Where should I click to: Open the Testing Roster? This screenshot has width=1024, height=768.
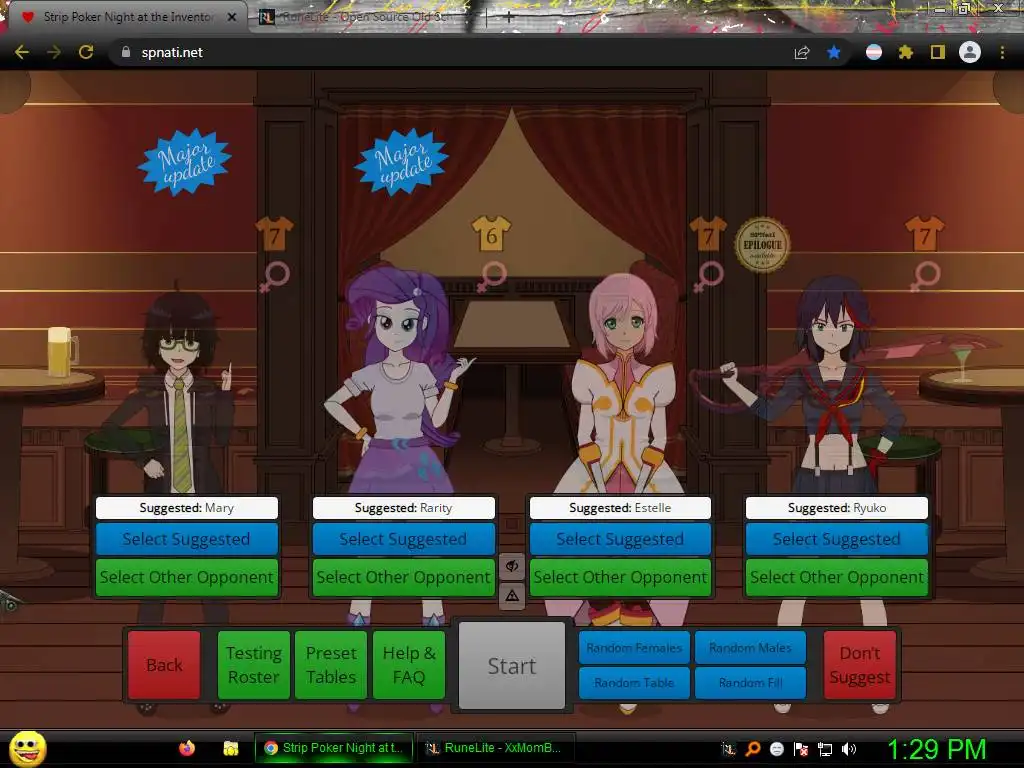click(253, 665)
